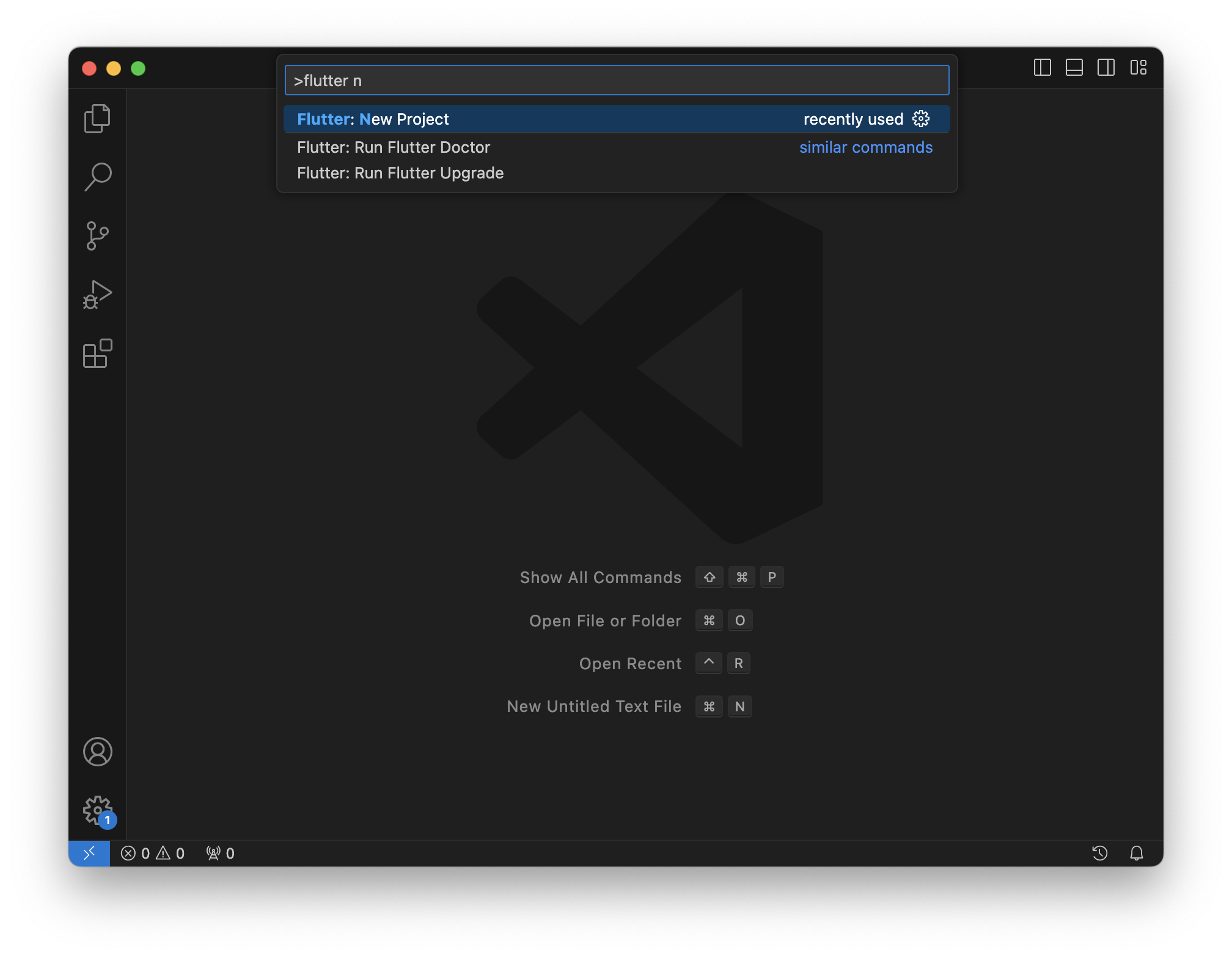Image resolution: width=1232 pixels, height=957 pixels.
Task: Open the Source Control view
Action: coord(97,235)
